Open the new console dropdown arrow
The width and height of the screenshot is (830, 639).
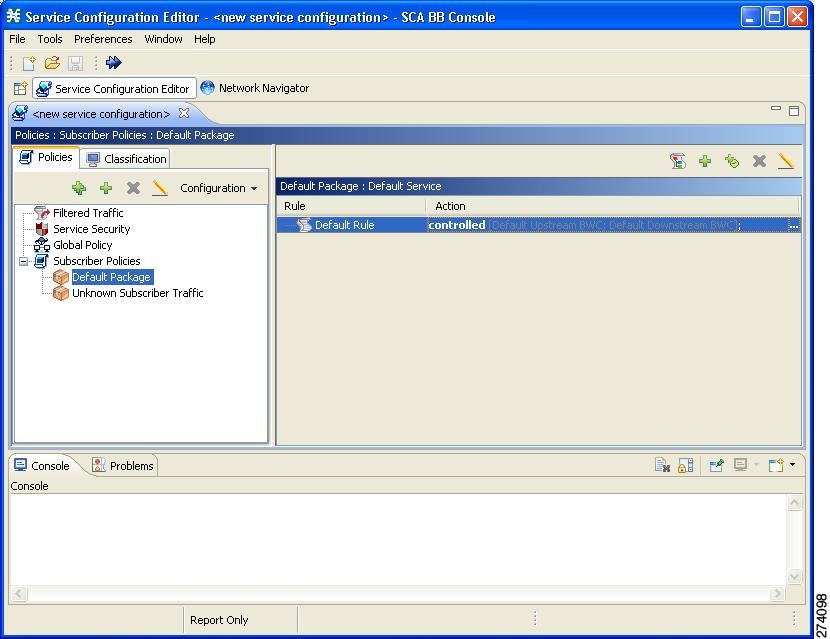792,465
